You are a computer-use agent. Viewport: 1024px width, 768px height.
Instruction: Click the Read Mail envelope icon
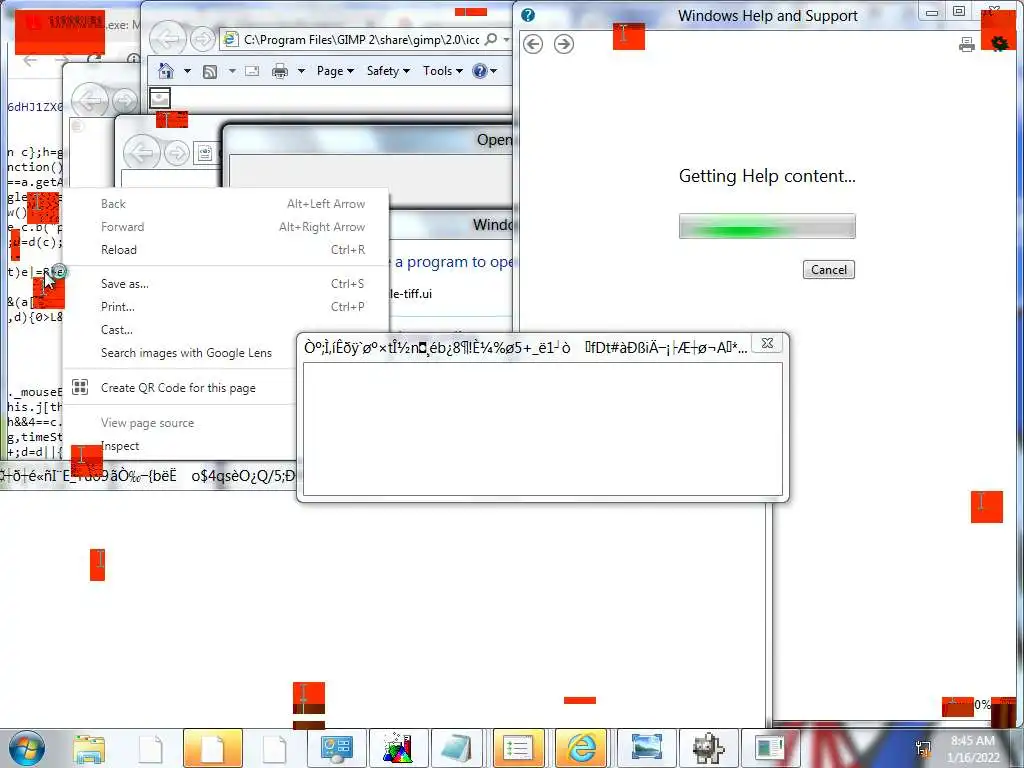pos(252,71)
